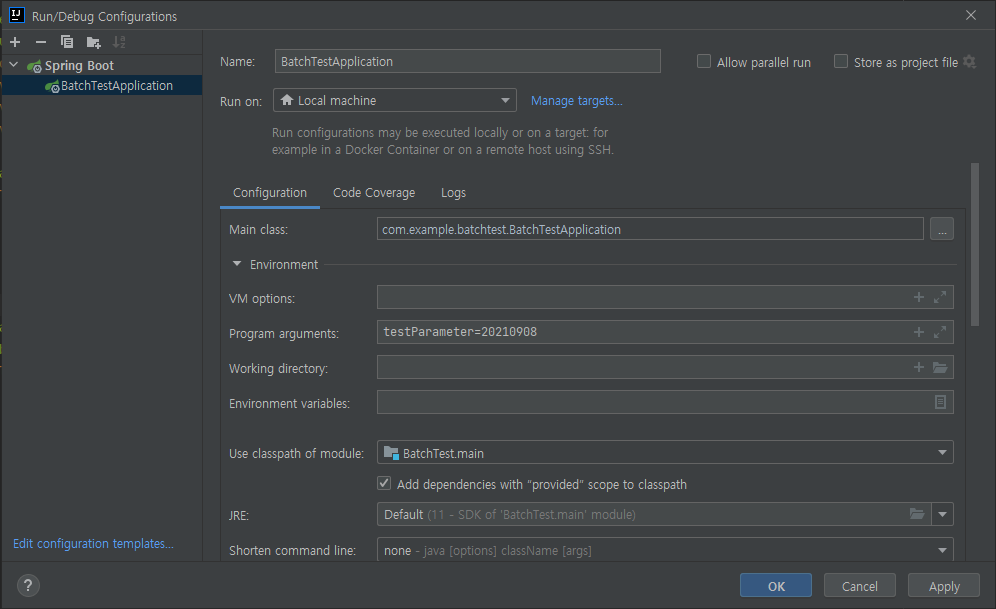This screenshot has width=996, height=609.
Task: Collapse the Environment section
Action: [x=237, y=264]
